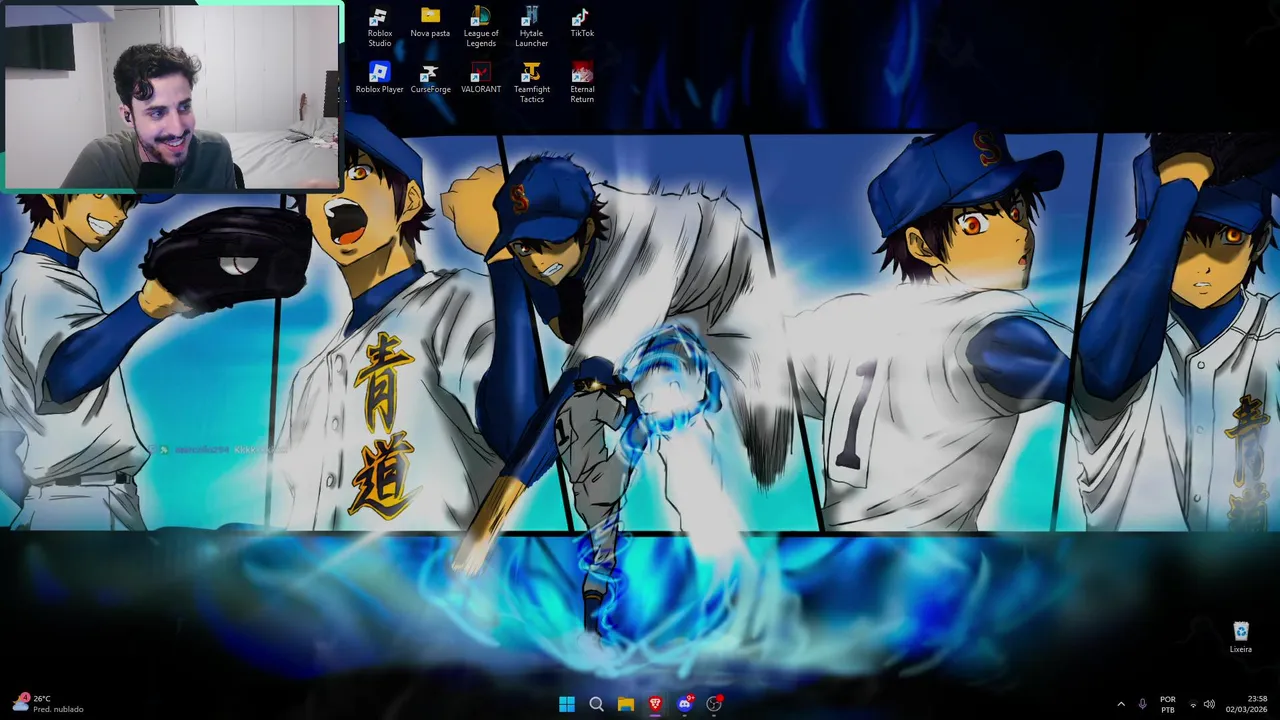Change the POR PTB input language
This screenshot has height=720, width=1280.
(1167, 704)
